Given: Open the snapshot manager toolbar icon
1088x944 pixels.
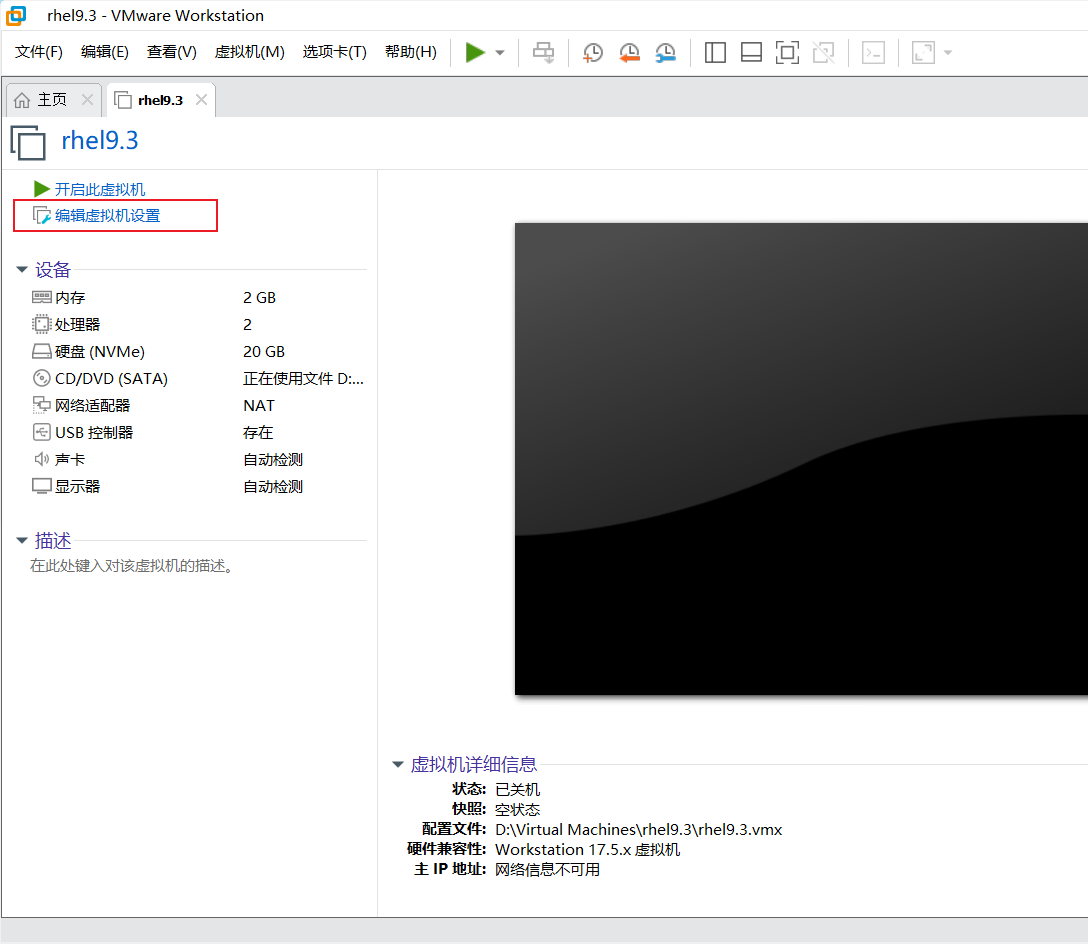Looking at the screenshot, I should pos(665,52).
